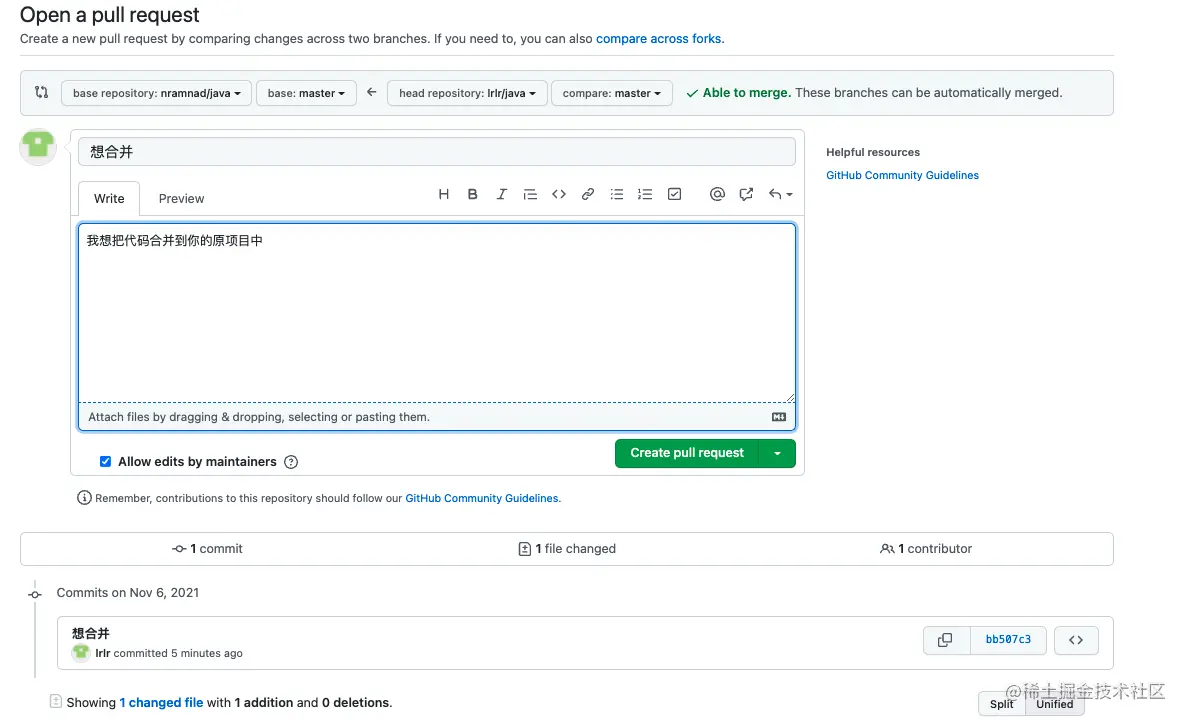Insert a numbered list from the toolbar
1186x722 pixels.
coord(645,194)
